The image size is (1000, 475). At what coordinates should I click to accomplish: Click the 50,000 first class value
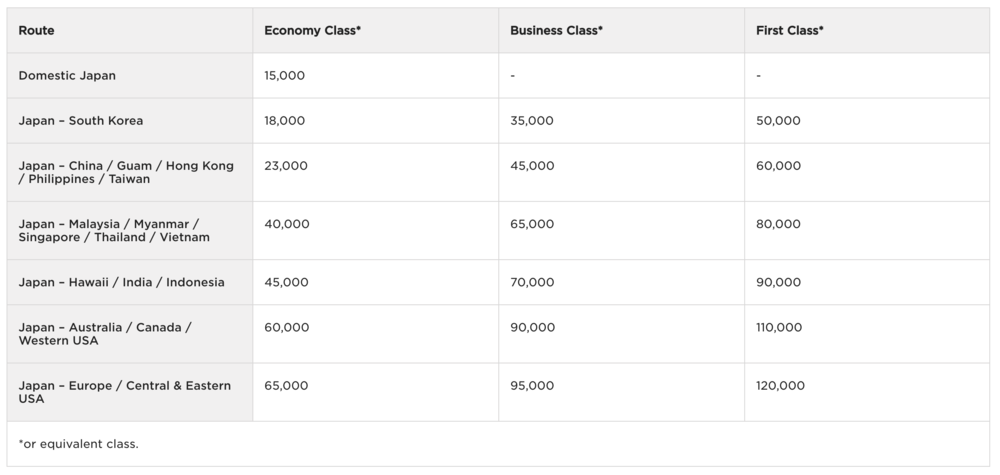pyautogui.click(x=778, y=121)
